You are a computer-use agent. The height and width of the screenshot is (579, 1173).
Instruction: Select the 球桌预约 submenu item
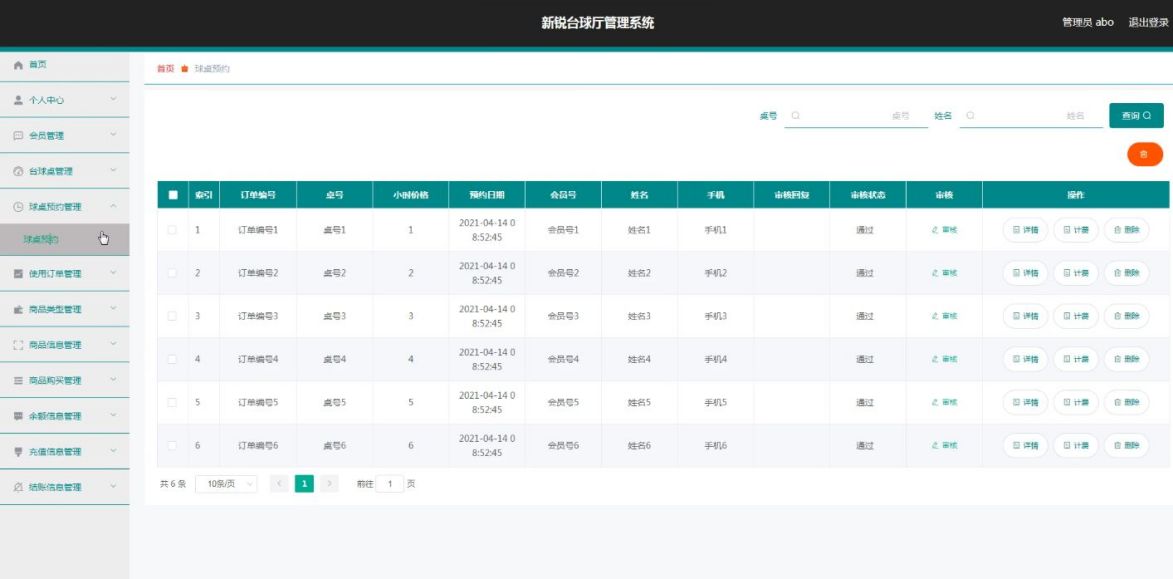[x=64, y=239]
